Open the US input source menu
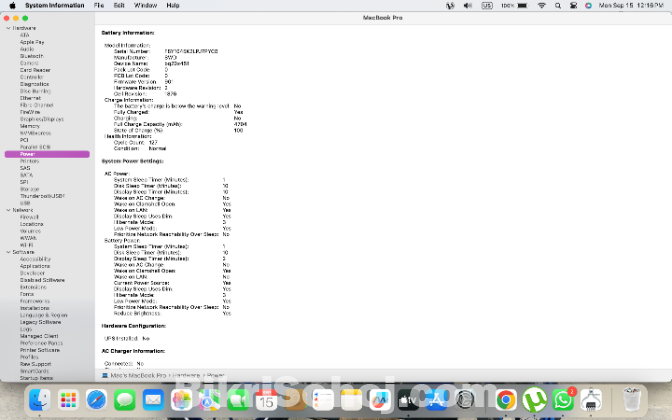The height and width of the screenshot is (420, 672). click(x=487, y=6)
